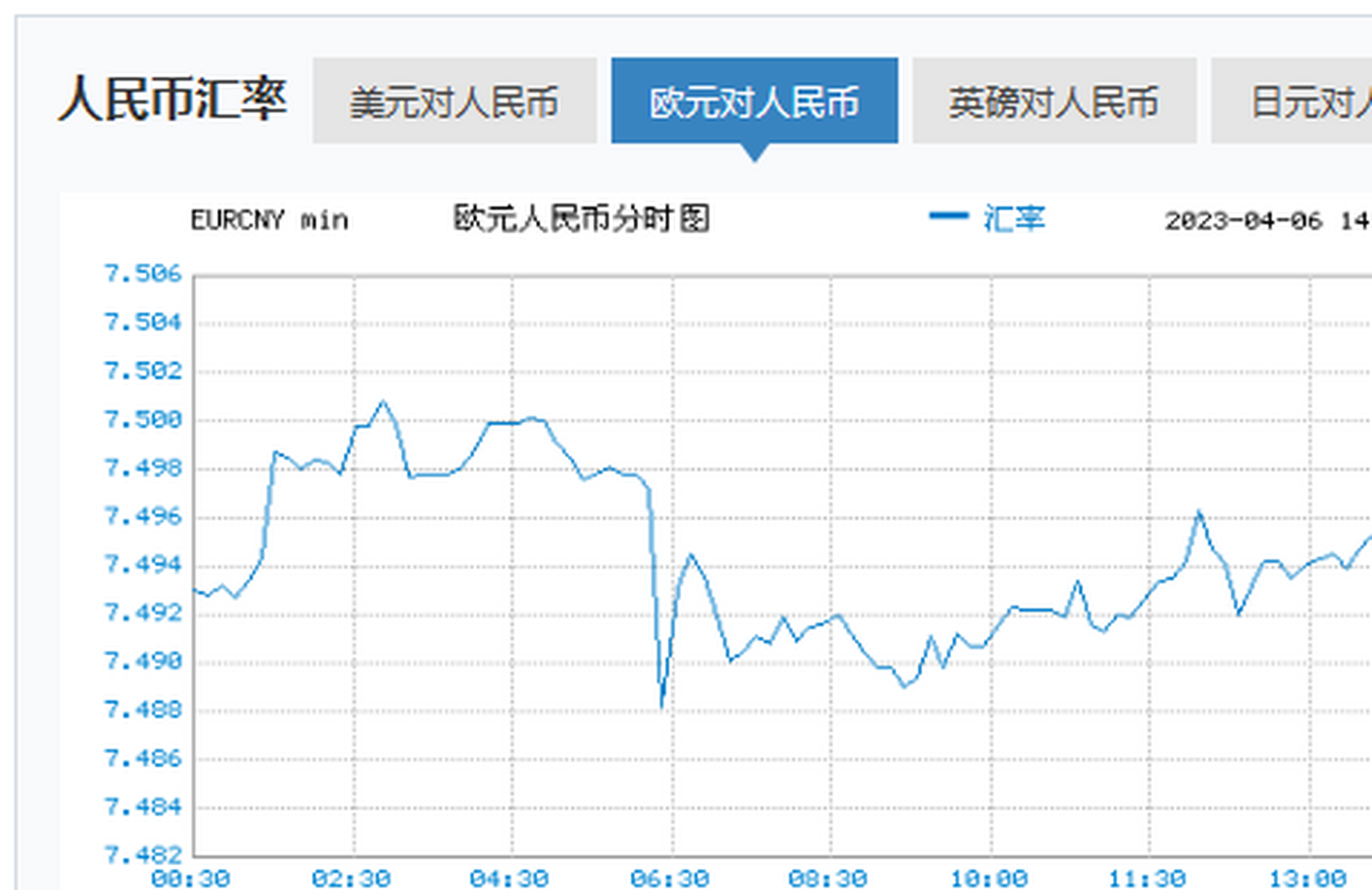This screenshot has width=1372, height=890.
Task: Click the blue 汇率 legend line icon
Action: 948,217
